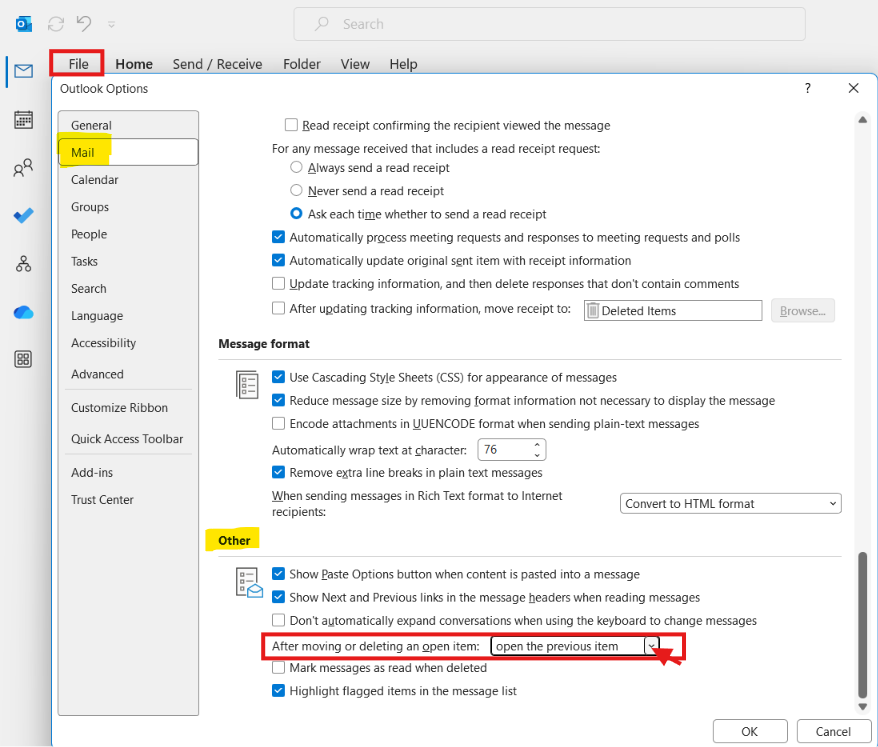Select Advanced in the options list
878x747 pixels.
128,374
